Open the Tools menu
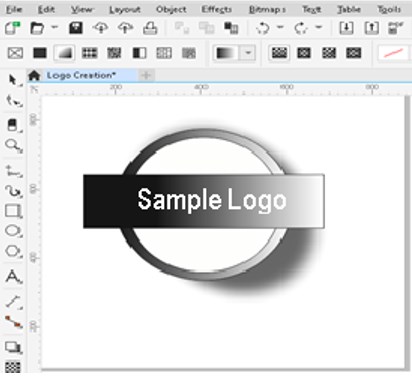The height and width of the screenshot is (377, 412). tap(389, 9)
